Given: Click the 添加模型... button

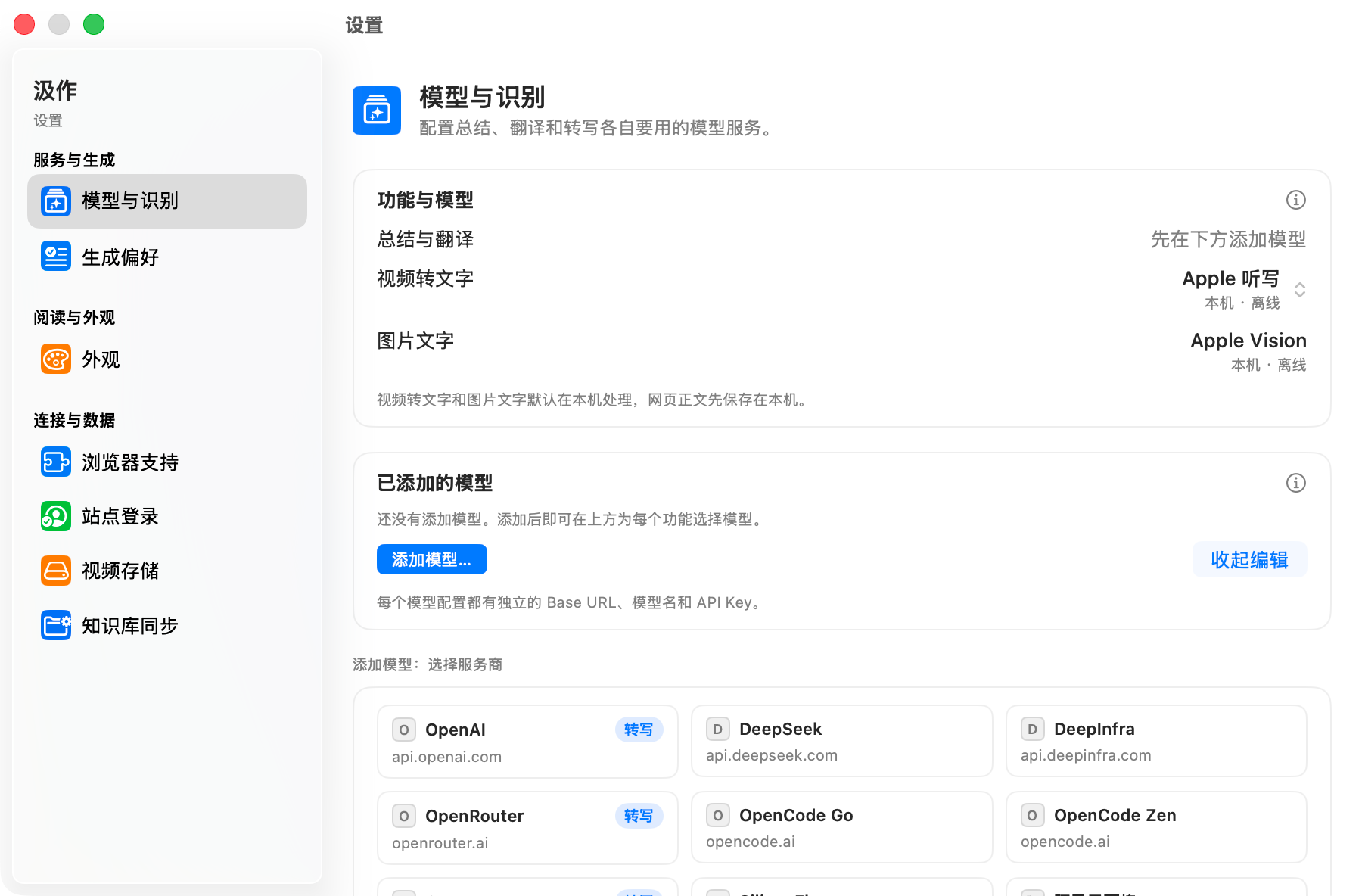Looking at the screenshot, I should tap(432, 559).
